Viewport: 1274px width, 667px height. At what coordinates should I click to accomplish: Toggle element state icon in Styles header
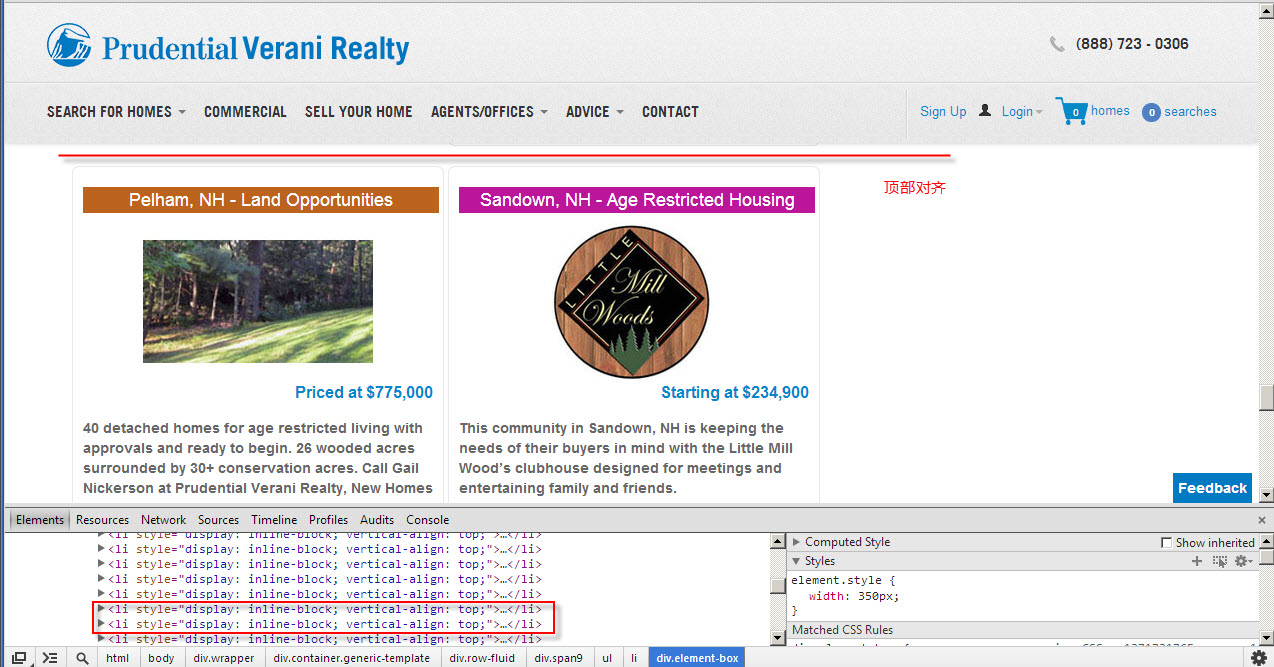(x=1219, y=561)
